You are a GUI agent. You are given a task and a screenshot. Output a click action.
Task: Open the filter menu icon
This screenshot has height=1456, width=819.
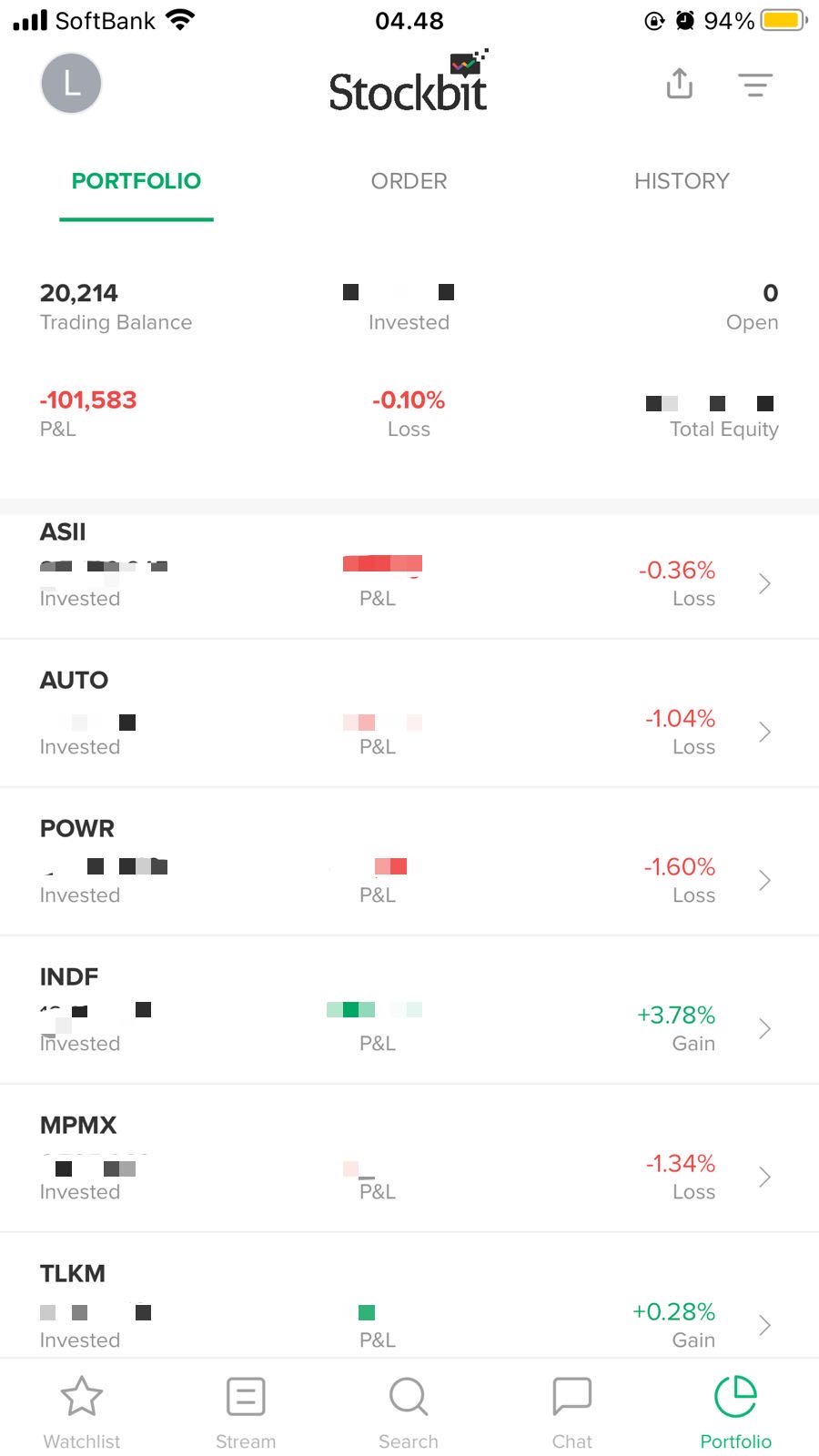coord(754,85)
